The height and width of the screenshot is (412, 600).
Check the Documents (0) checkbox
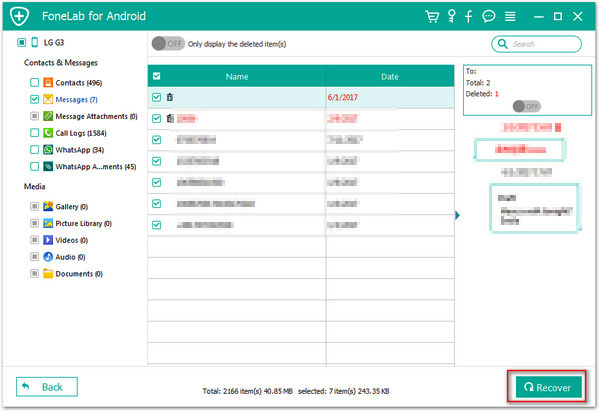coord(34,274)
